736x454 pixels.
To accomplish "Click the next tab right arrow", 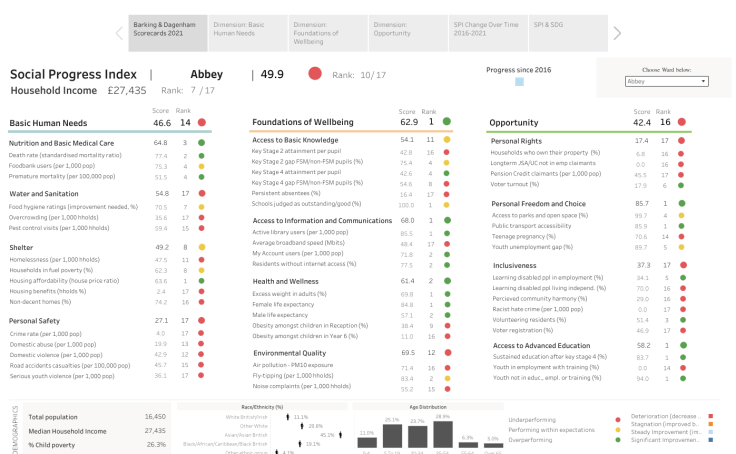I will [617, 33].
